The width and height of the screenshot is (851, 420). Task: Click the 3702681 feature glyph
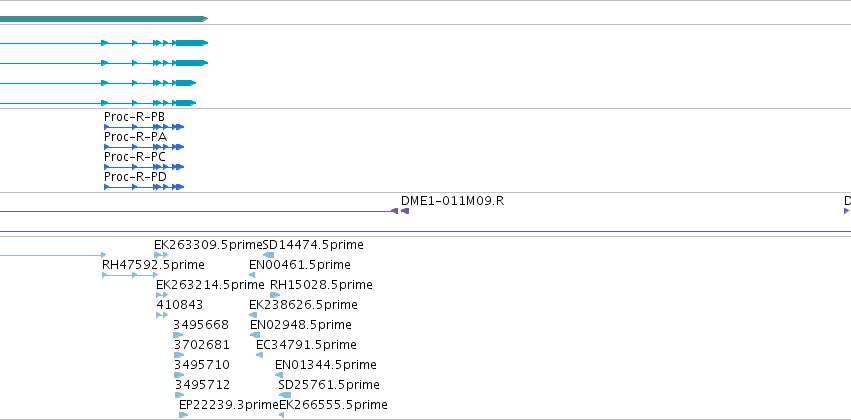coord(179,355)
